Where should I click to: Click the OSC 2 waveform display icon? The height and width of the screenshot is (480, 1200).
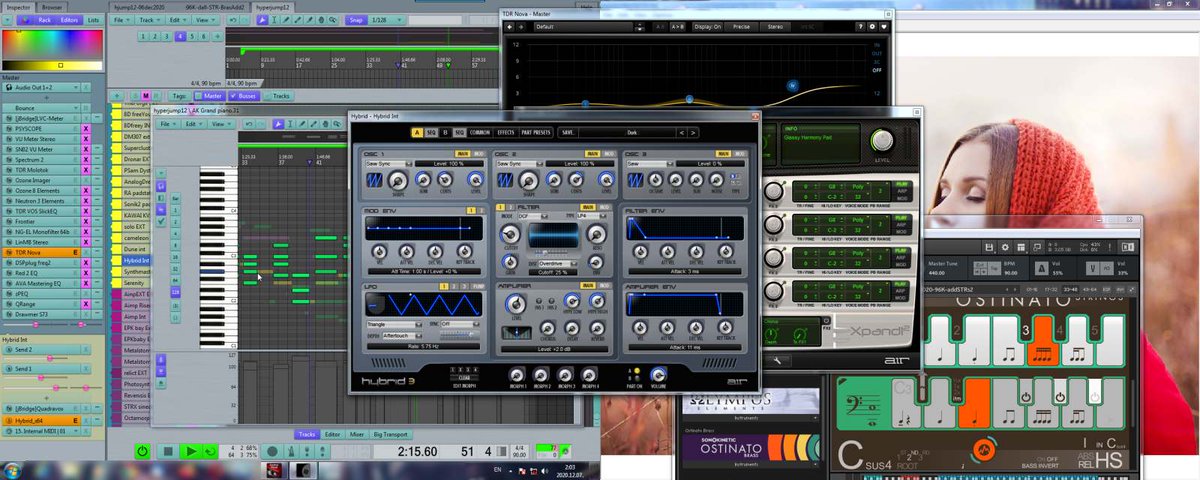coord(506,179)
